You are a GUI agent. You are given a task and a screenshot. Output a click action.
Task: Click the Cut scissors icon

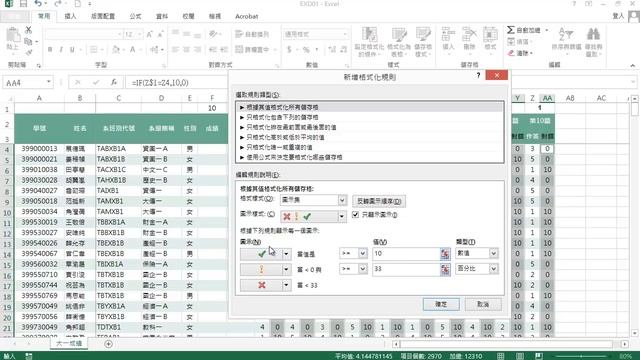tap(28, 30)
